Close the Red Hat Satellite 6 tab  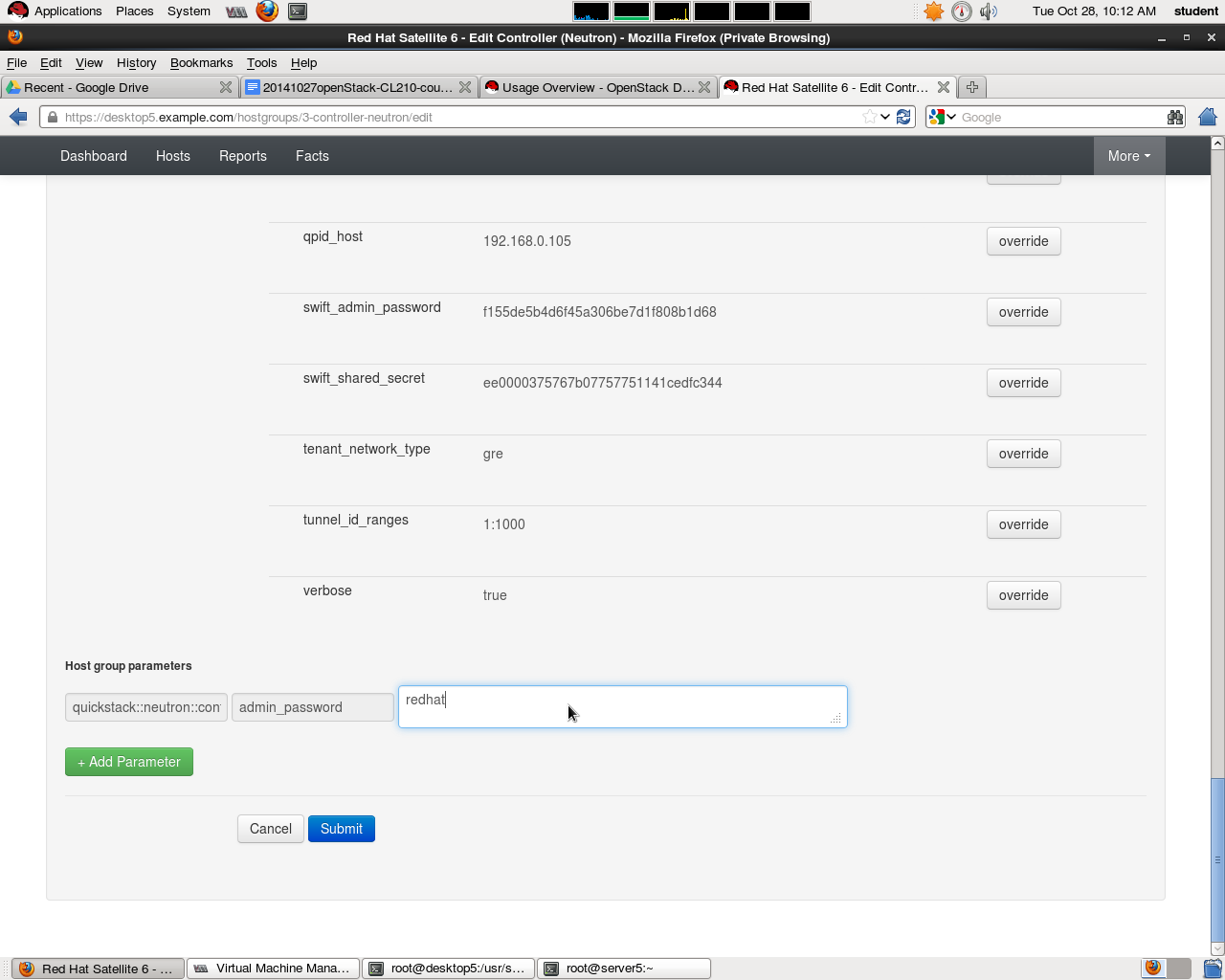[944, 87]
